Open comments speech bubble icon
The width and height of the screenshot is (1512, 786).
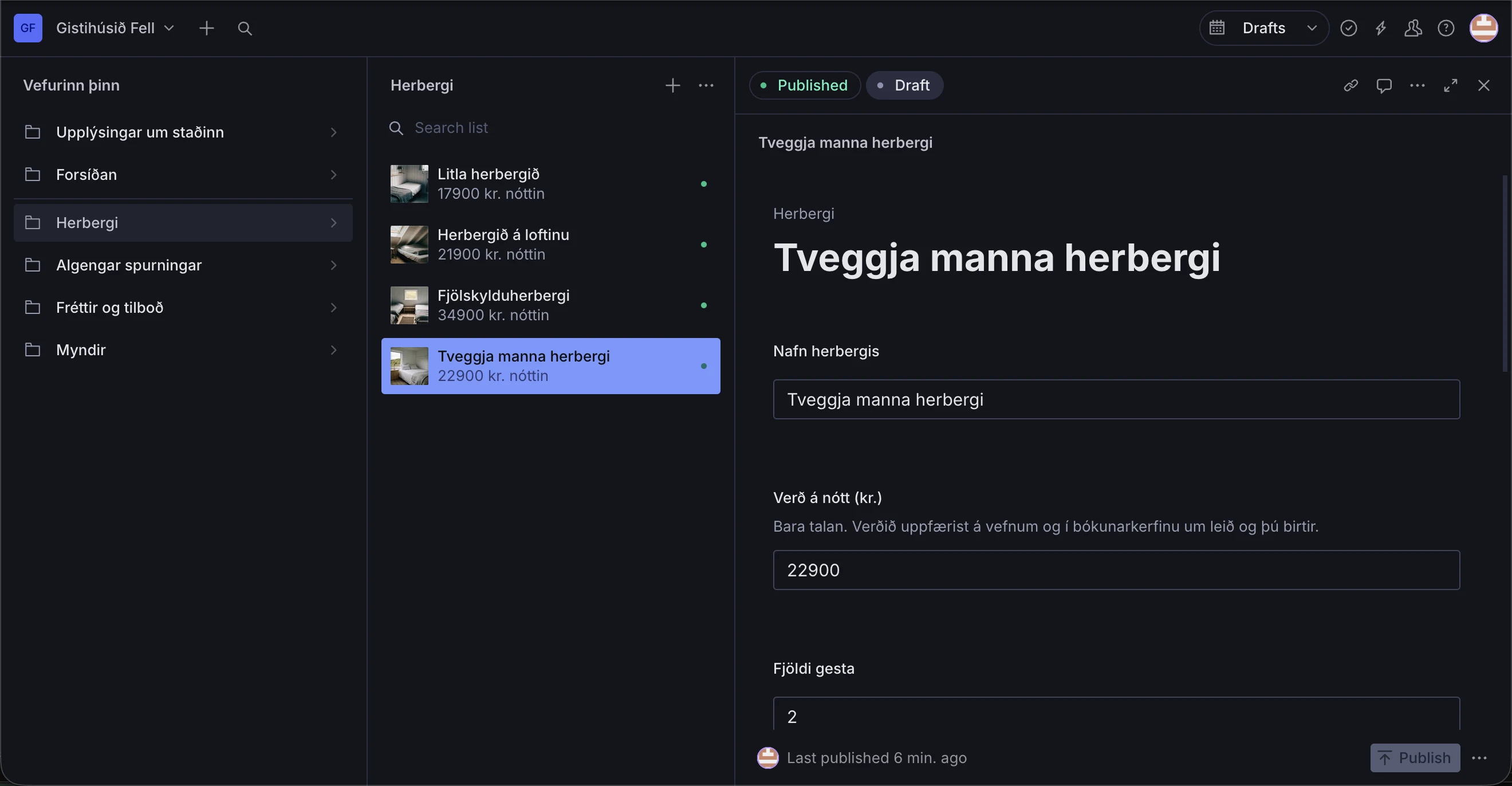(x=1384, y=86)
